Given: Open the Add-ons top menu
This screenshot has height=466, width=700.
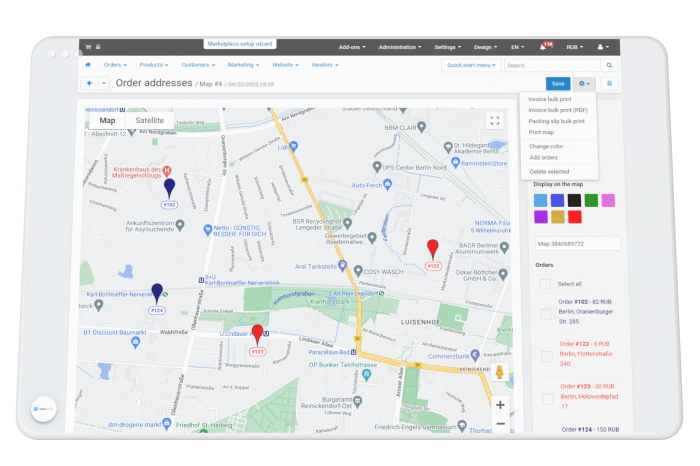Looking at the screenshot, I should [352, 47].
